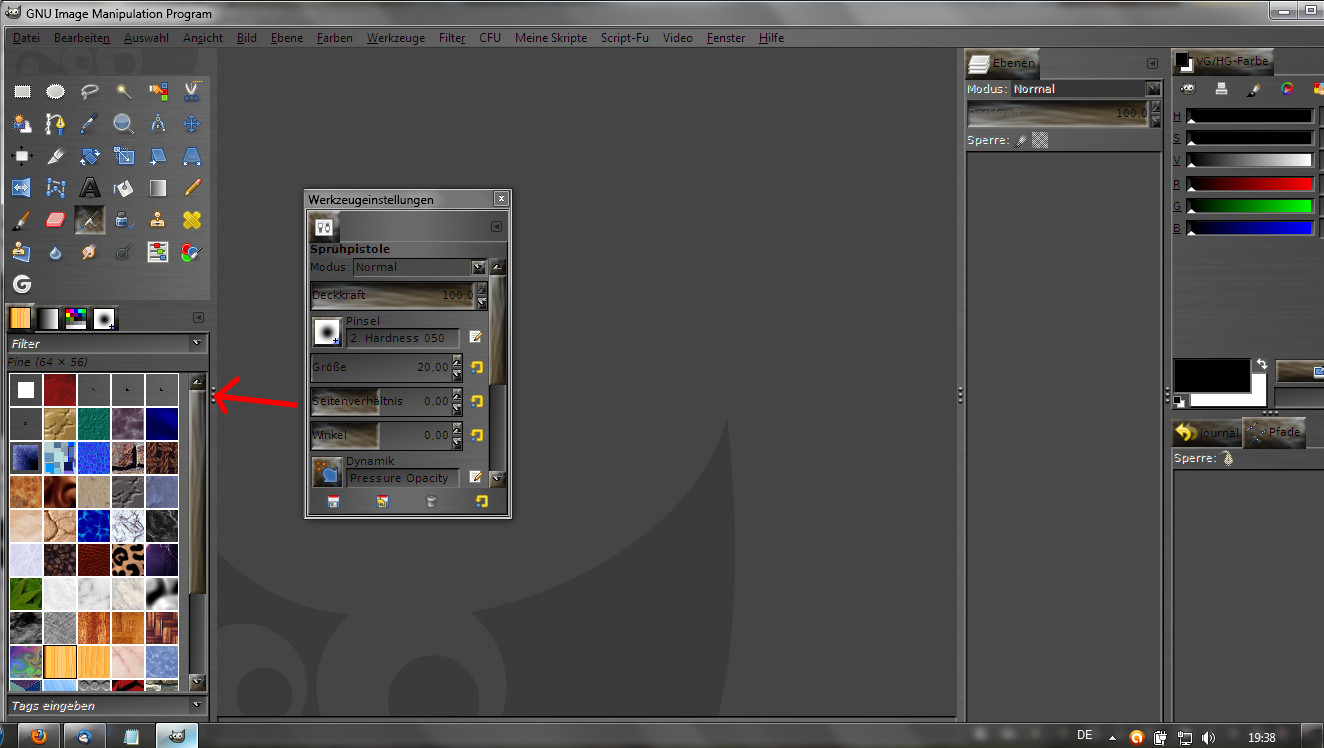Viewport: 1324px width, 748px height.
Task: Select the Eraser tool
Action: (56, 220)
